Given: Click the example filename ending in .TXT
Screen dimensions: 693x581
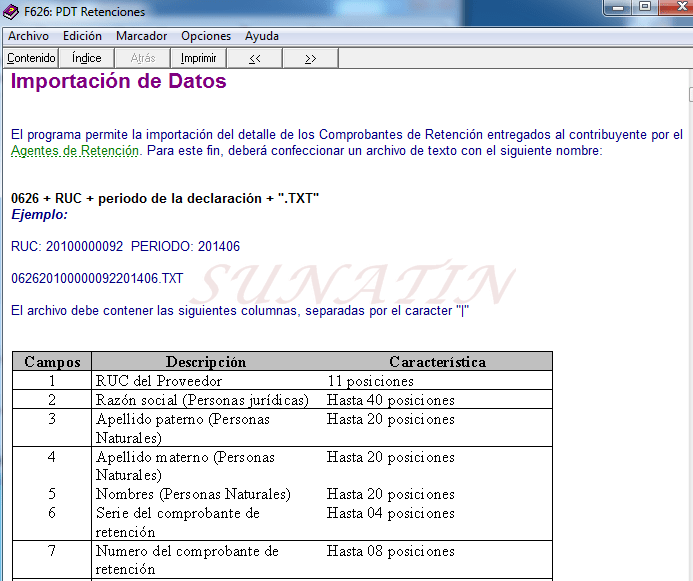Looking at the screenshot, I should coord(97,278).
